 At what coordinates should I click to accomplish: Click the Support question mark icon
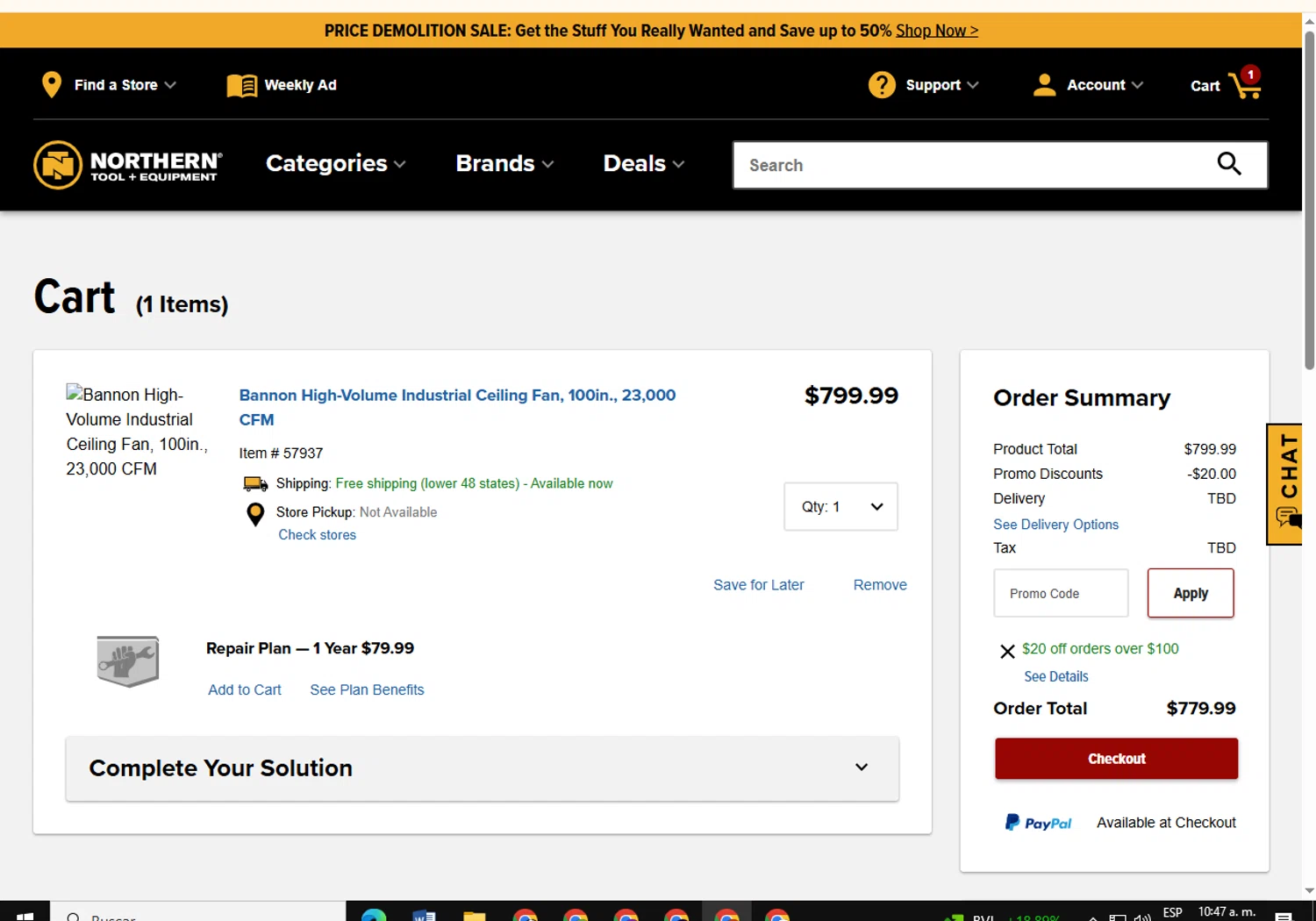point(882,85)
